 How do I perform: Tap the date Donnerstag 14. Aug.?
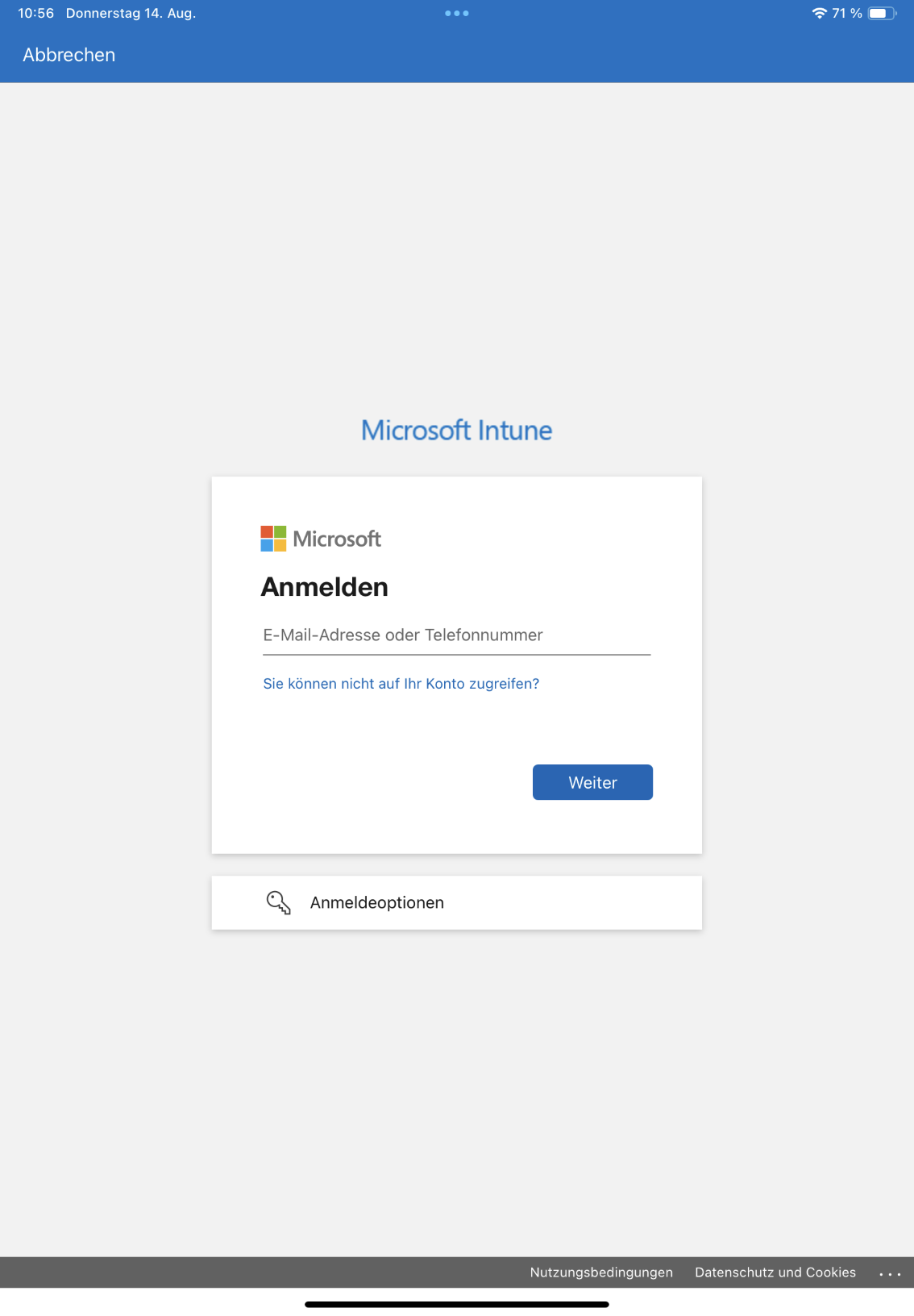coord(131,13)
